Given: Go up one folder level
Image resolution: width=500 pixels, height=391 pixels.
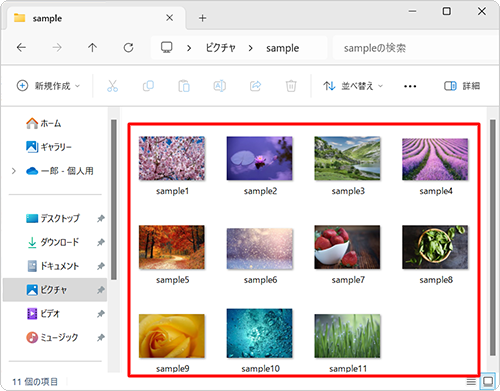Looking at the screenshot, I should 92,48.
